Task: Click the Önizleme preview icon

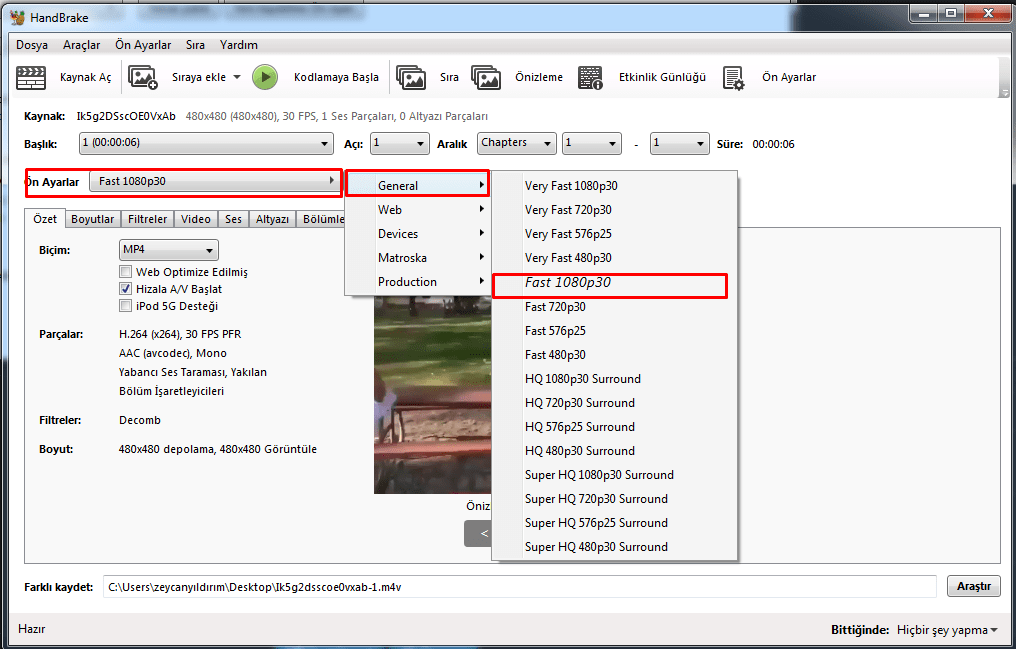Action: (486, 77)
